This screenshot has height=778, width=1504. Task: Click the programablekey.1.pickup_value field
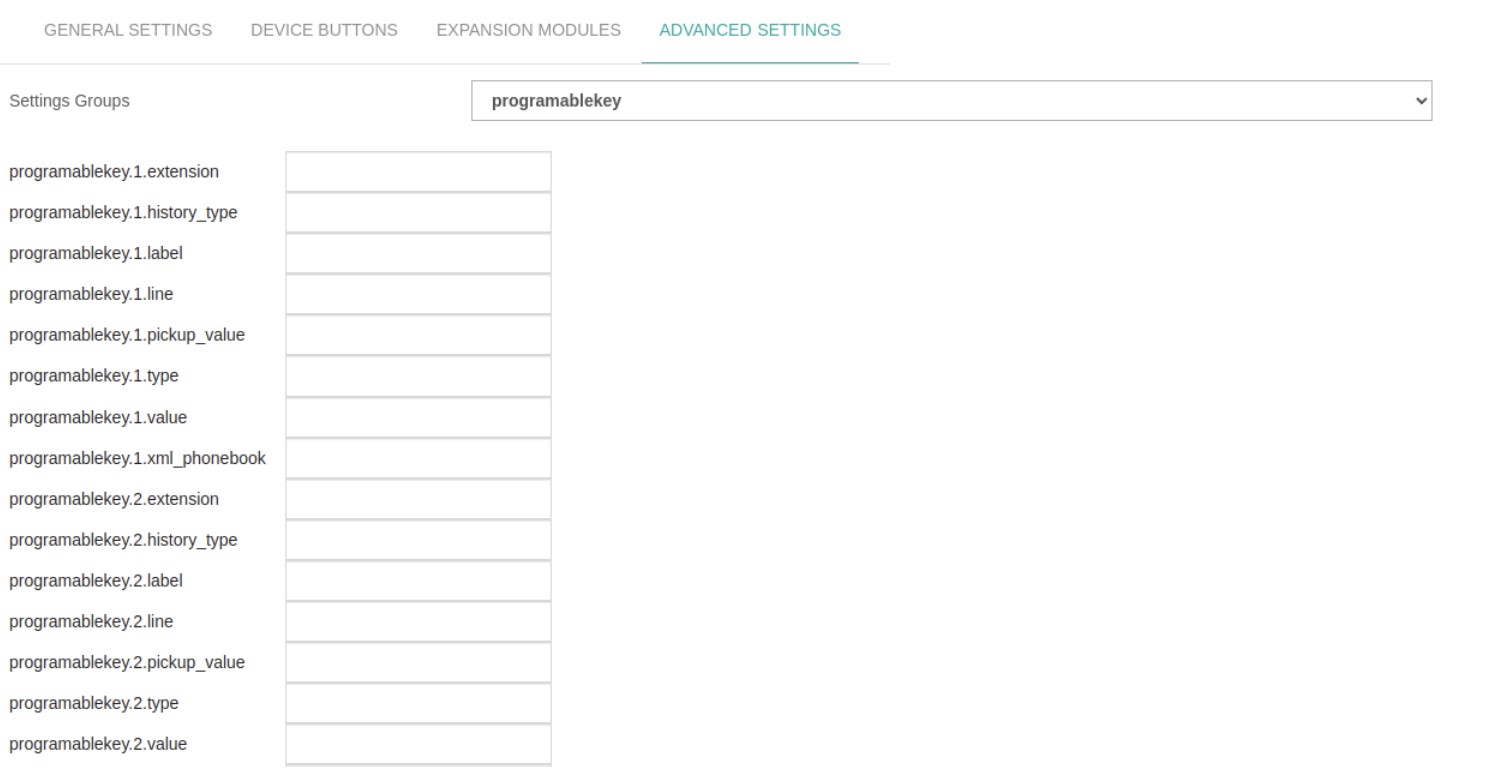coord(418,335)
